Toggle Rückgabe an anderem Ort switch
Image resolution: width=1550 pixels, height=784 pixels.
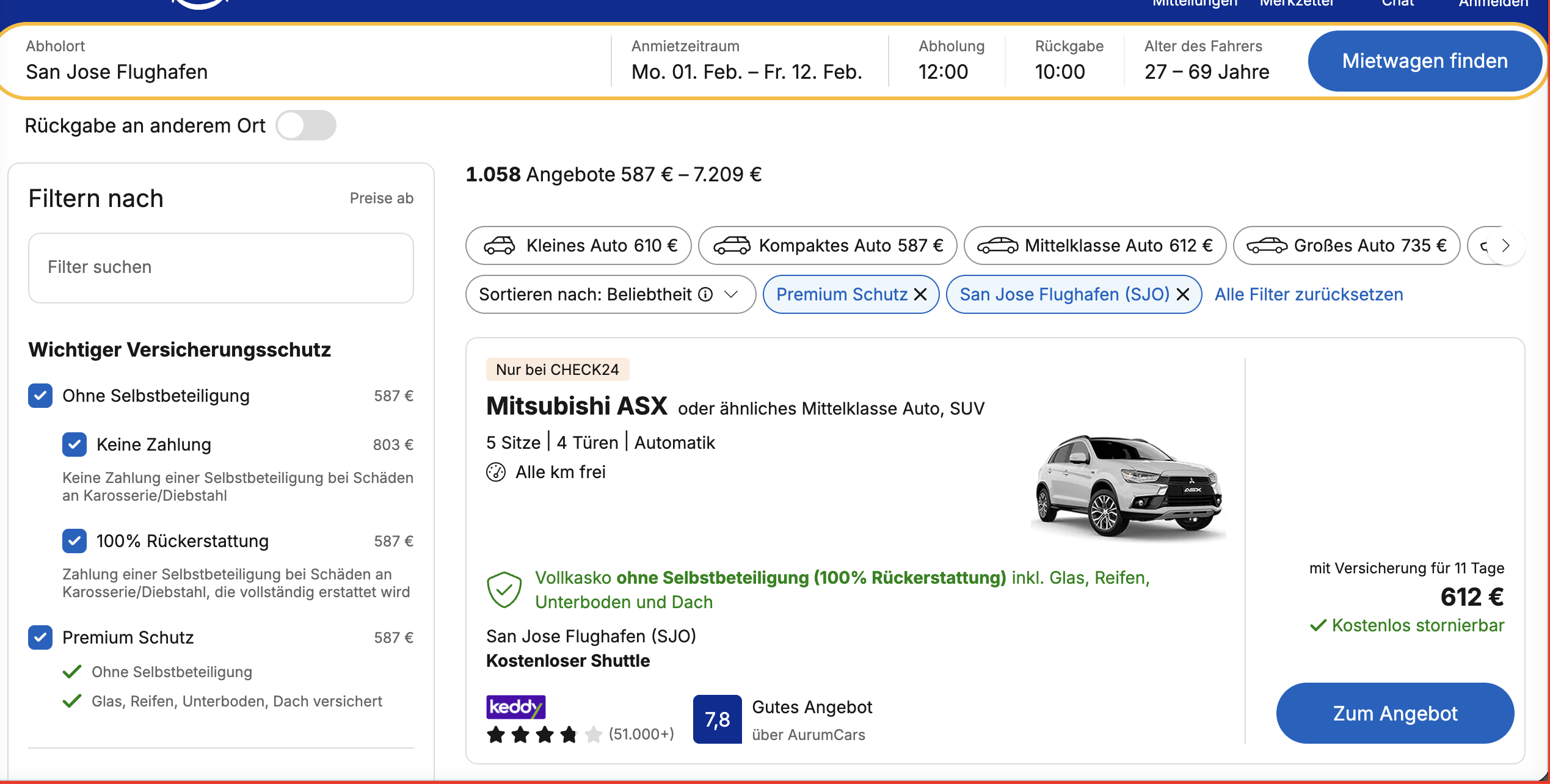[x=306, y=125]
